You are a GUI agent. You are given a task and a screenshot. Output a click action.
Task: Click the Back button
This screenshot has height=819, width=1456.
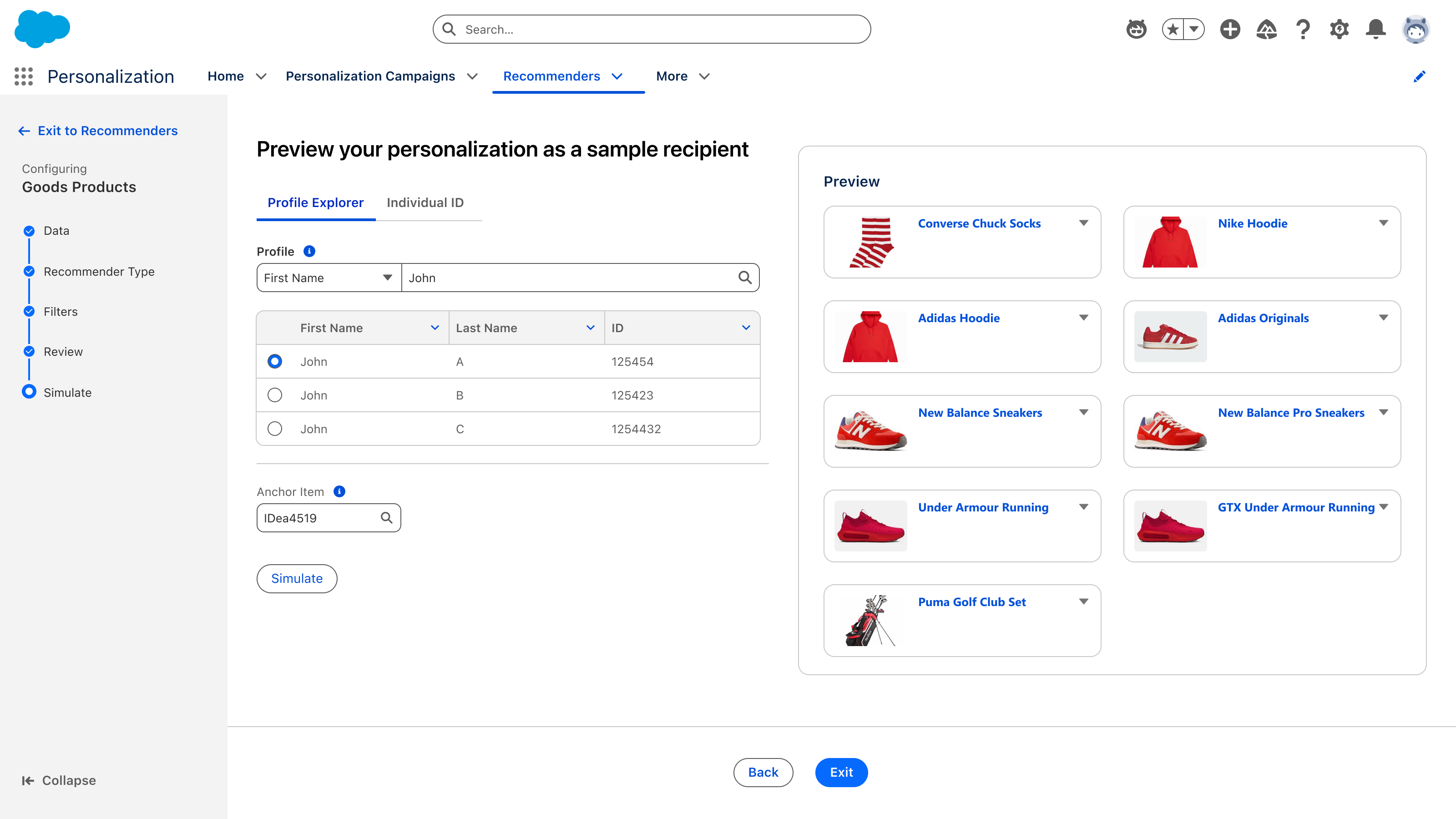click(x=763, y=772)
